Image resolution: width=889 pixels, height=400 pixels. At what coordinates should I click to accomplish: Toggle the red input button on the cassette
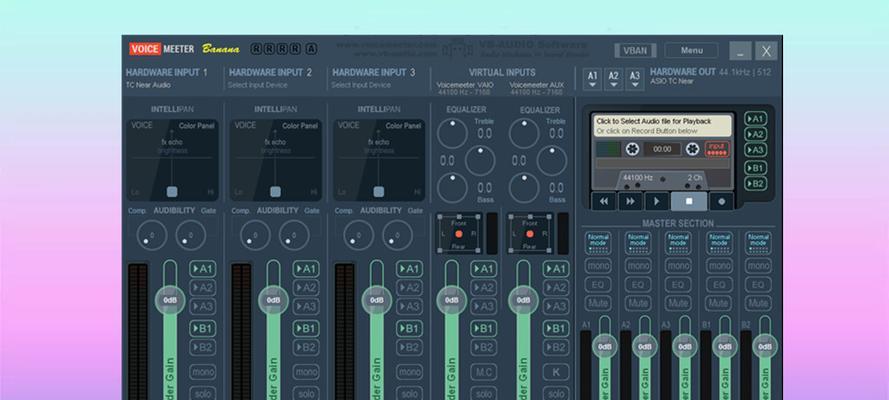point(717,149)
